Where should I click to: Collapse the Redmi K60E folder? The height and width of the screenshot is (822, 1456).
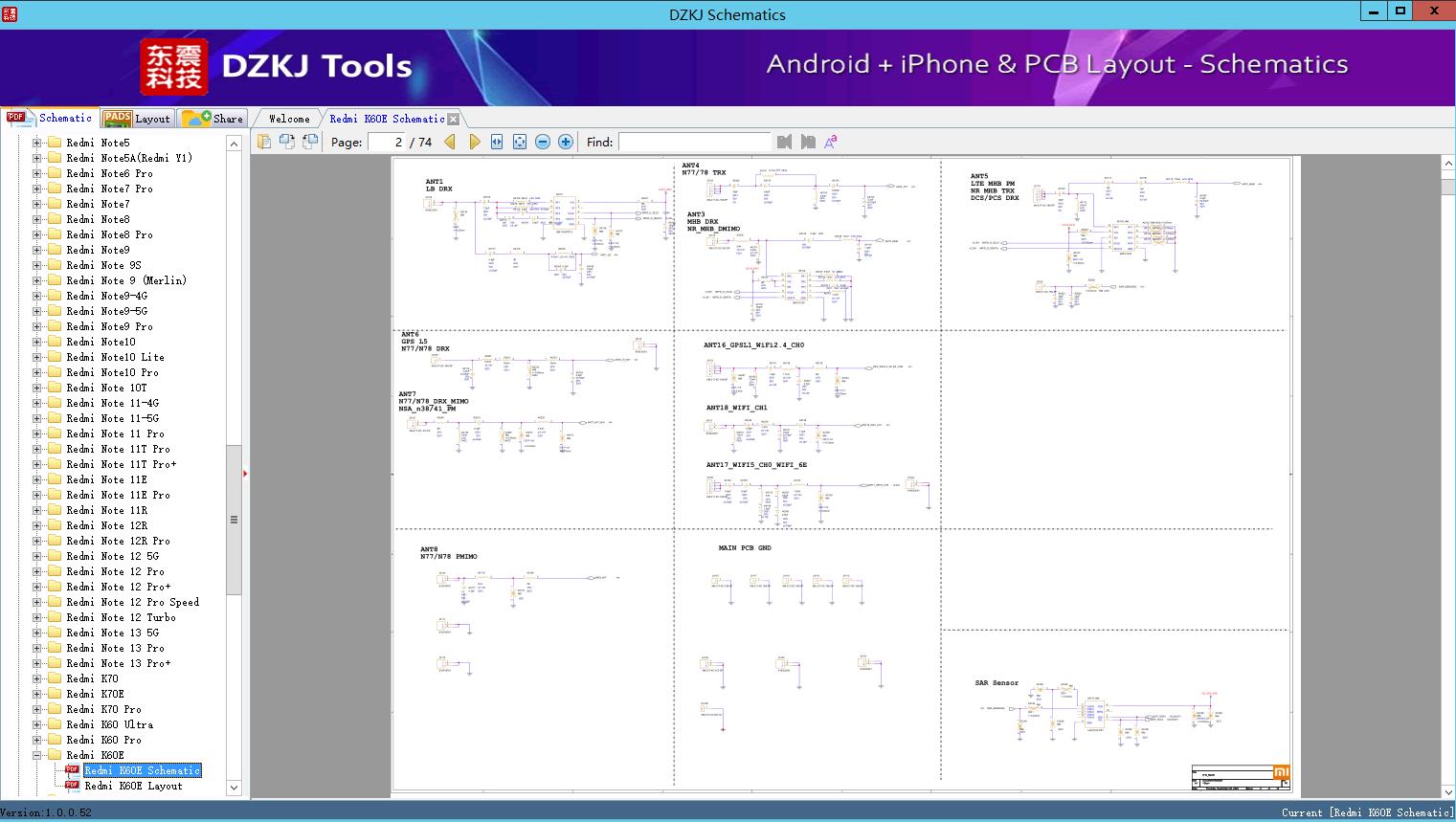tap(36, 755)
